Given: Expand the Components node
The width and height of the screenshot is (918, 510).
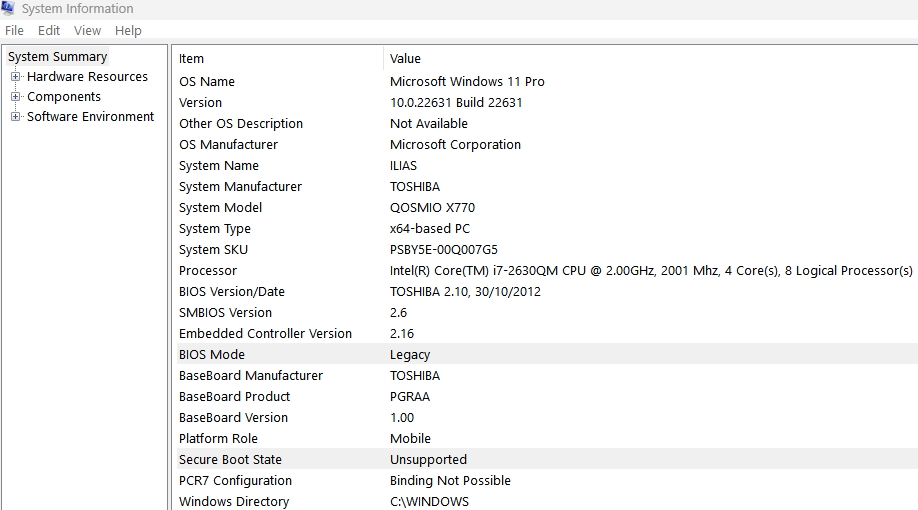Looking at the screenshot, I should coord(16,97).
